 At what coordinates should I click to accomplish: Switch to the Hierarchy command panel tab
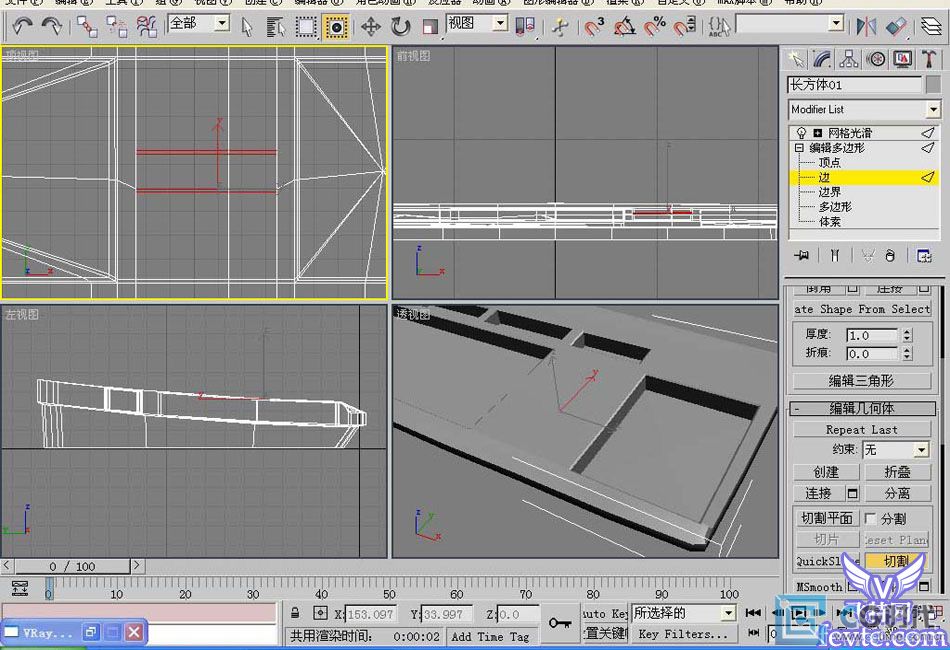pyautogui.click(x=849, y=59)
